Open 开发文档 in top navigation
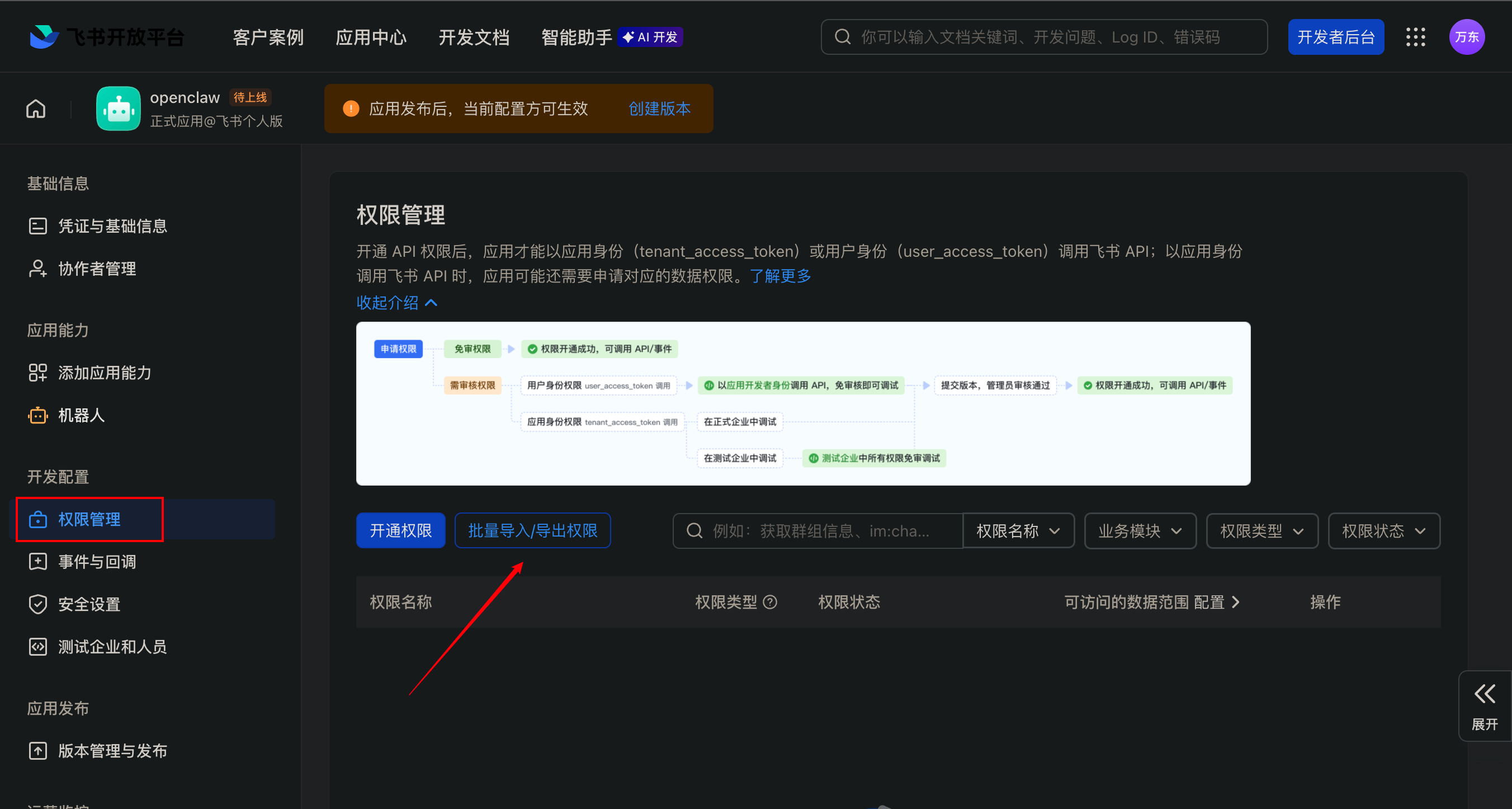The image size is (1512, 809). pos(474,37)
